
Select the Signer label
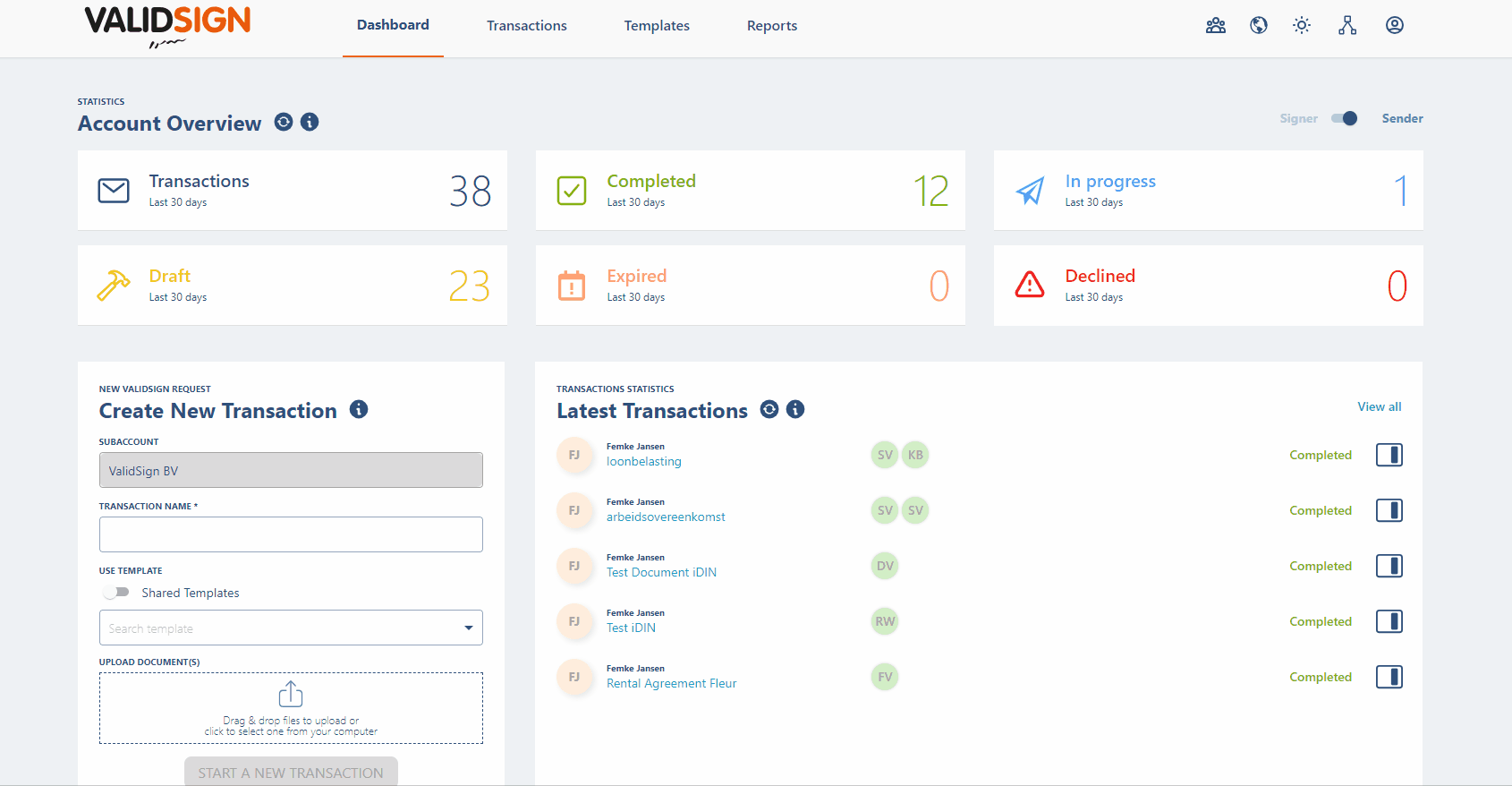[1298, 118]
